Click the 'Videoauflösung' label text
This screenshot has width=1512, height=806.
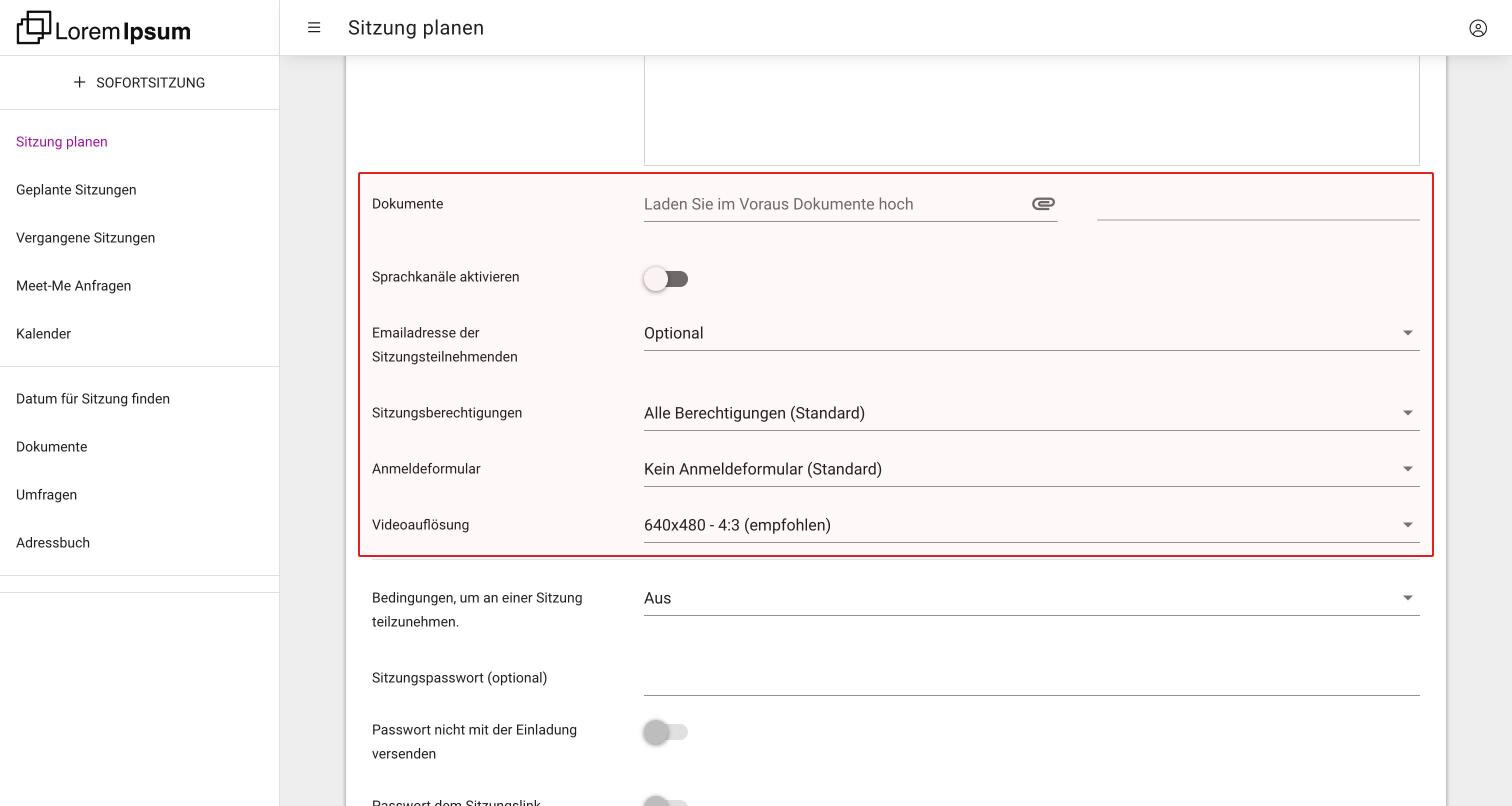(420, 525)
